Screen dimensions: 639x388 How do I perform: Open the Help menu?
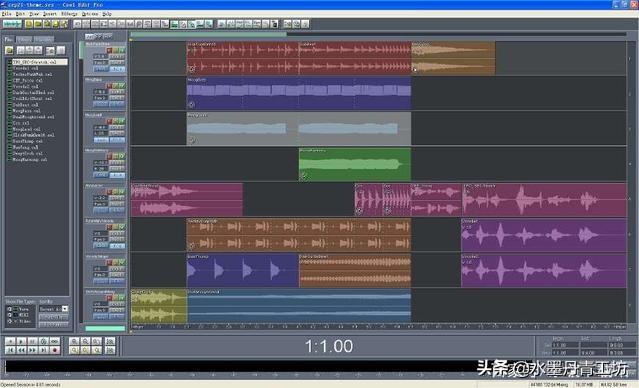pyautogui.click(x=107, y=14)
